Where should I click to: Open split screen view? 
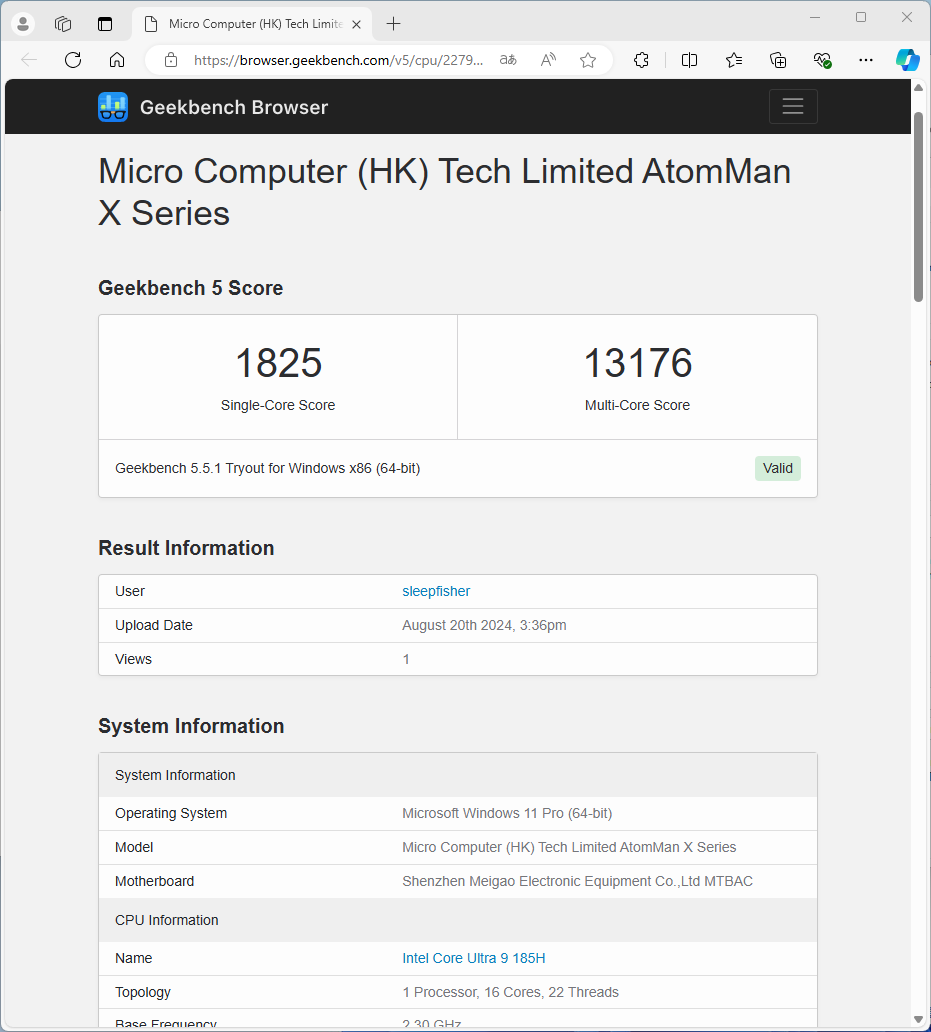click(x=689, y=60)
